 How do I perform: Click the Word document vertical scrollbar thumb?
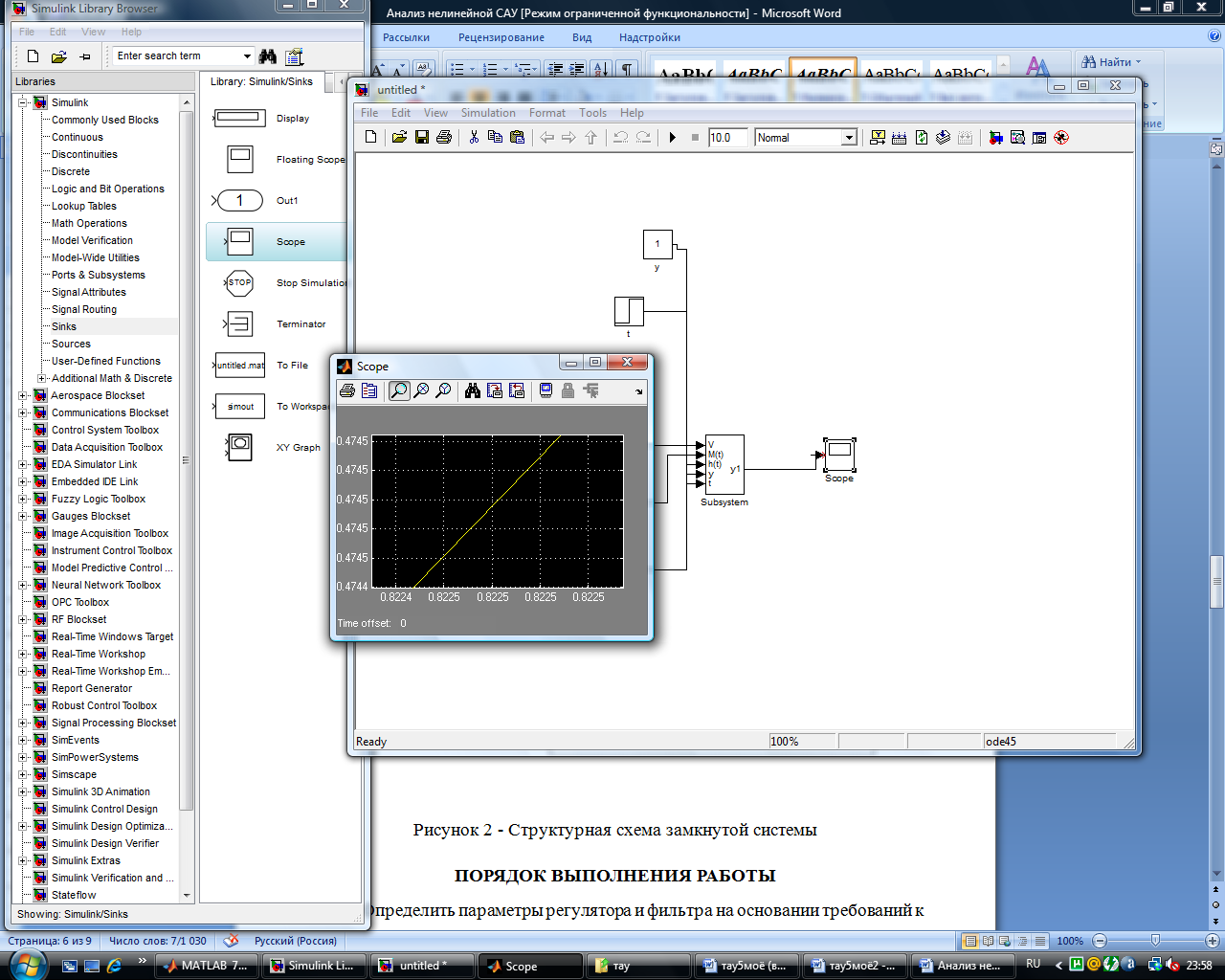1216,581
